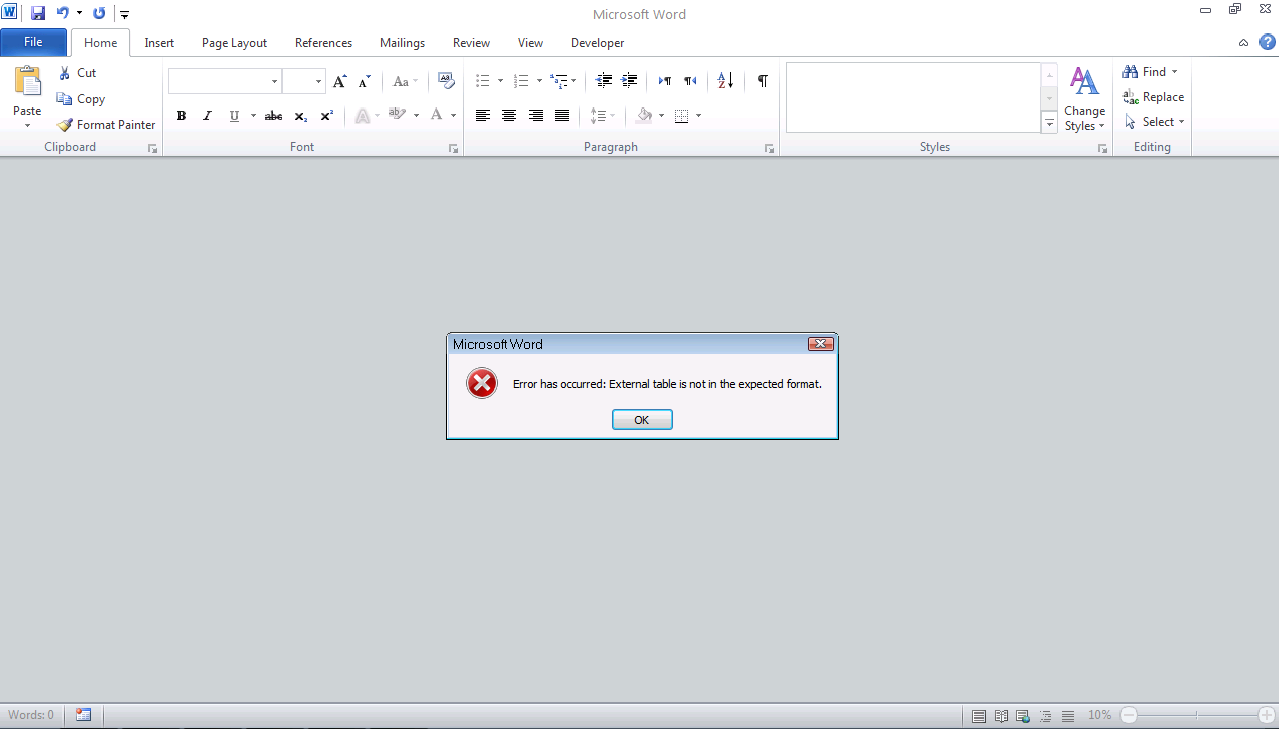Viewport: 1279px width, 729px height.
Task: Click the Cut button
Action: point(77,73)
